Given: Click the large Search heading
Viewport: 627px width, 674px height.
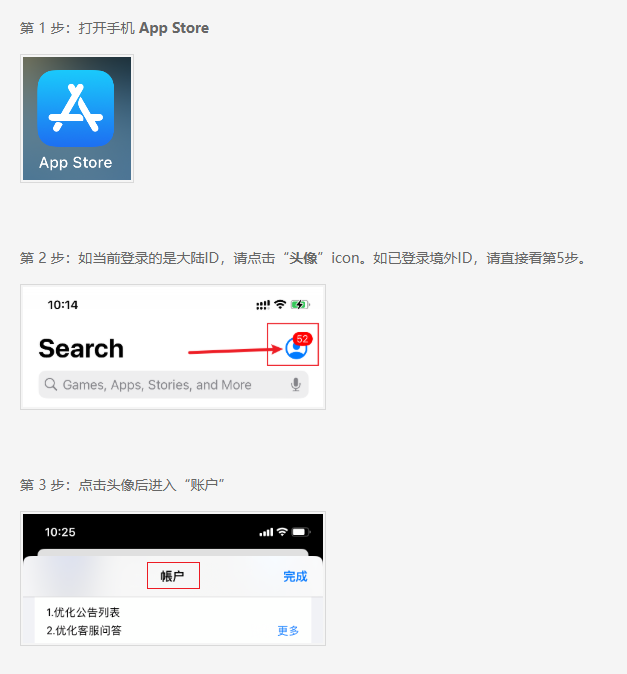Looking at the screenshot, I should coord(81,348).
